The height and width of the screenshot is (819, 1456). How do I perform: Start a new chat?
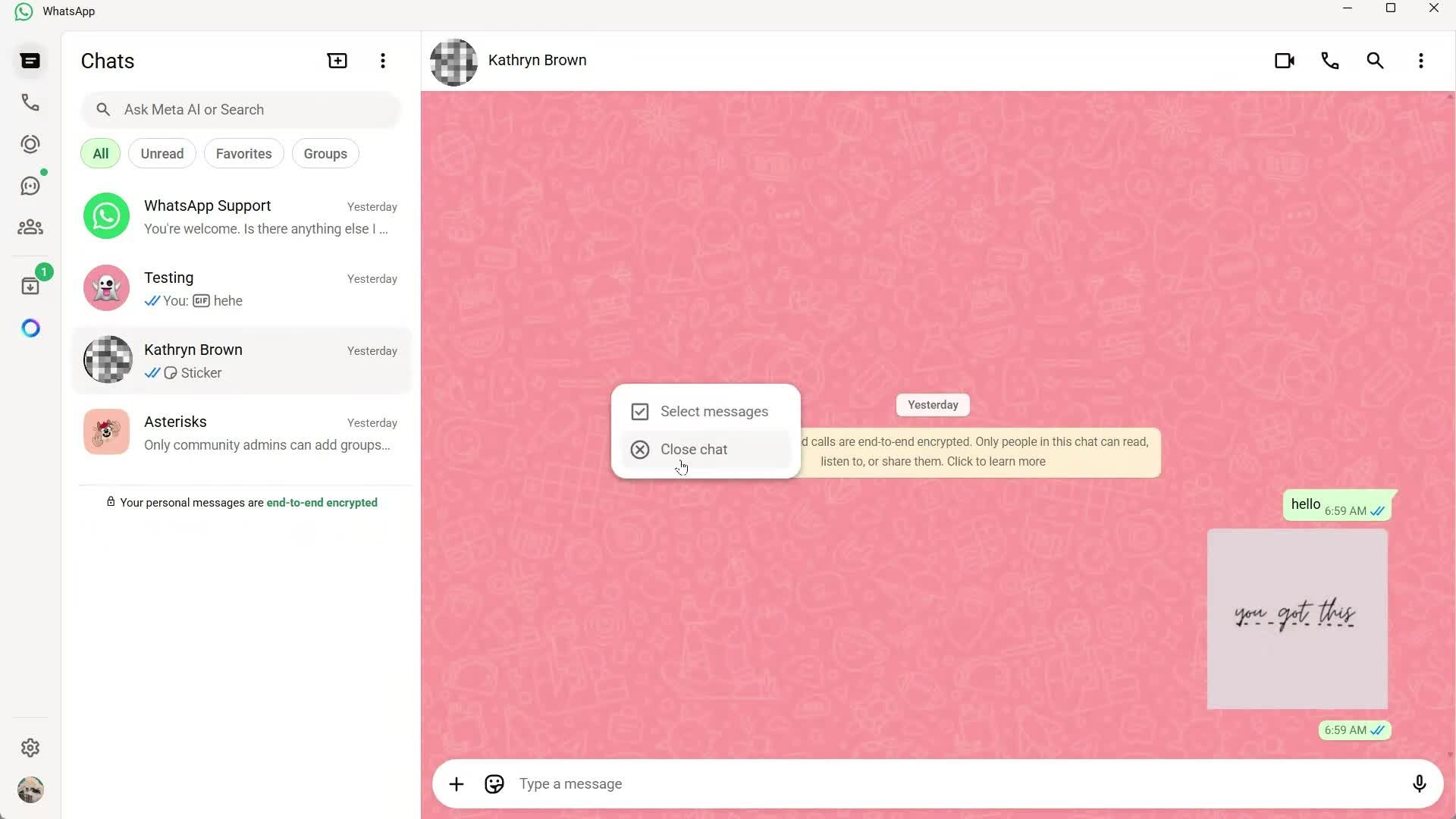[337, 61]
